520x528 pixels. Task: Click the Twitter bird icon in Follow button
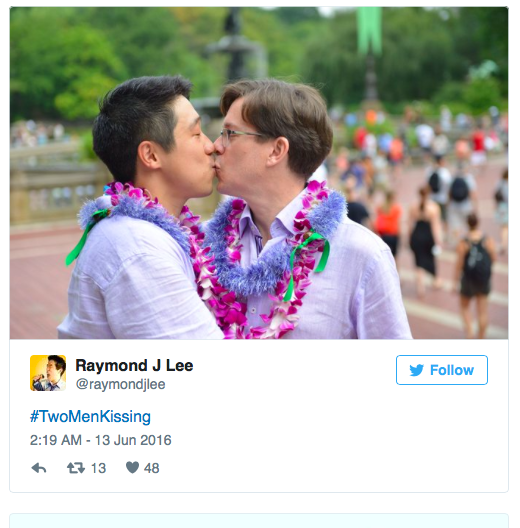tap(417, 370)
